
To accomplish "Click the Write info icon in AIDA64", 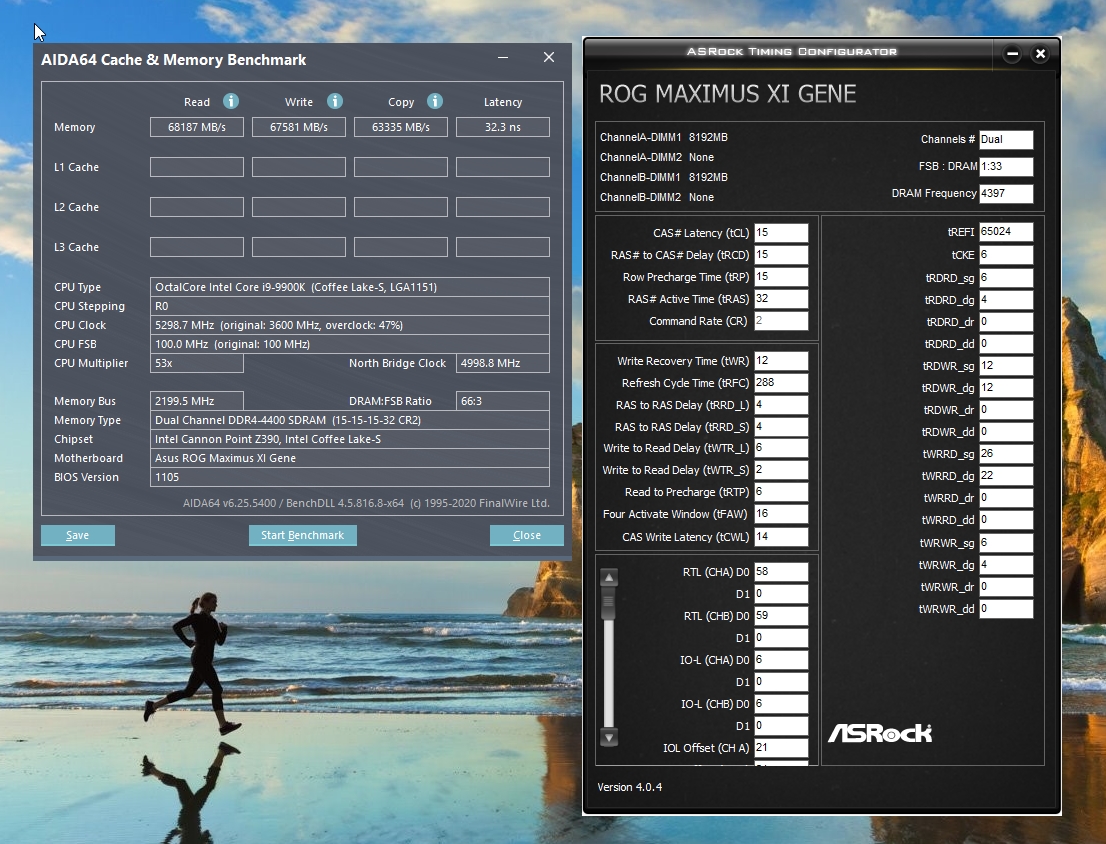I will [x=335, y=102].
